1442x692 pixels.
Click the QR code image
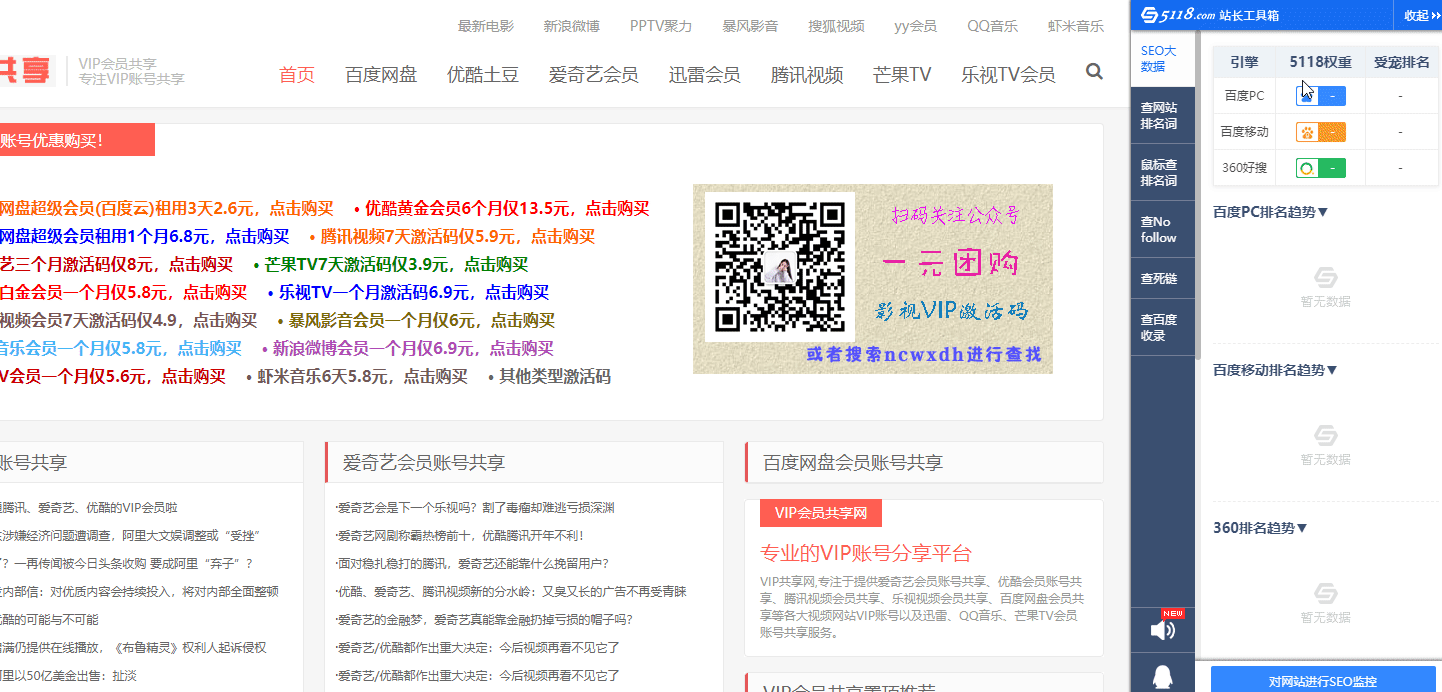(779, 267)
